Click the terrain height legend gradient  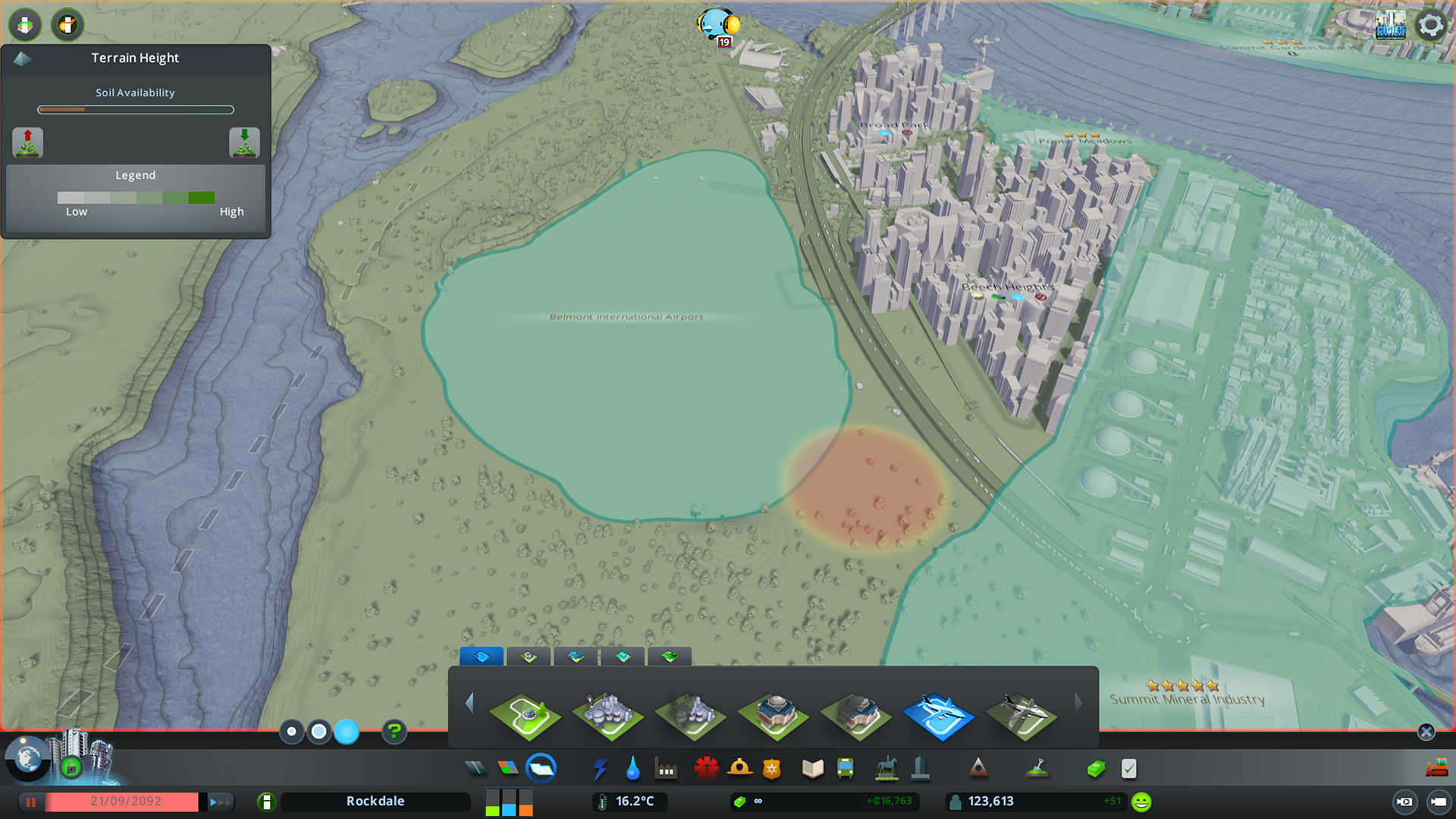[136, 197]
